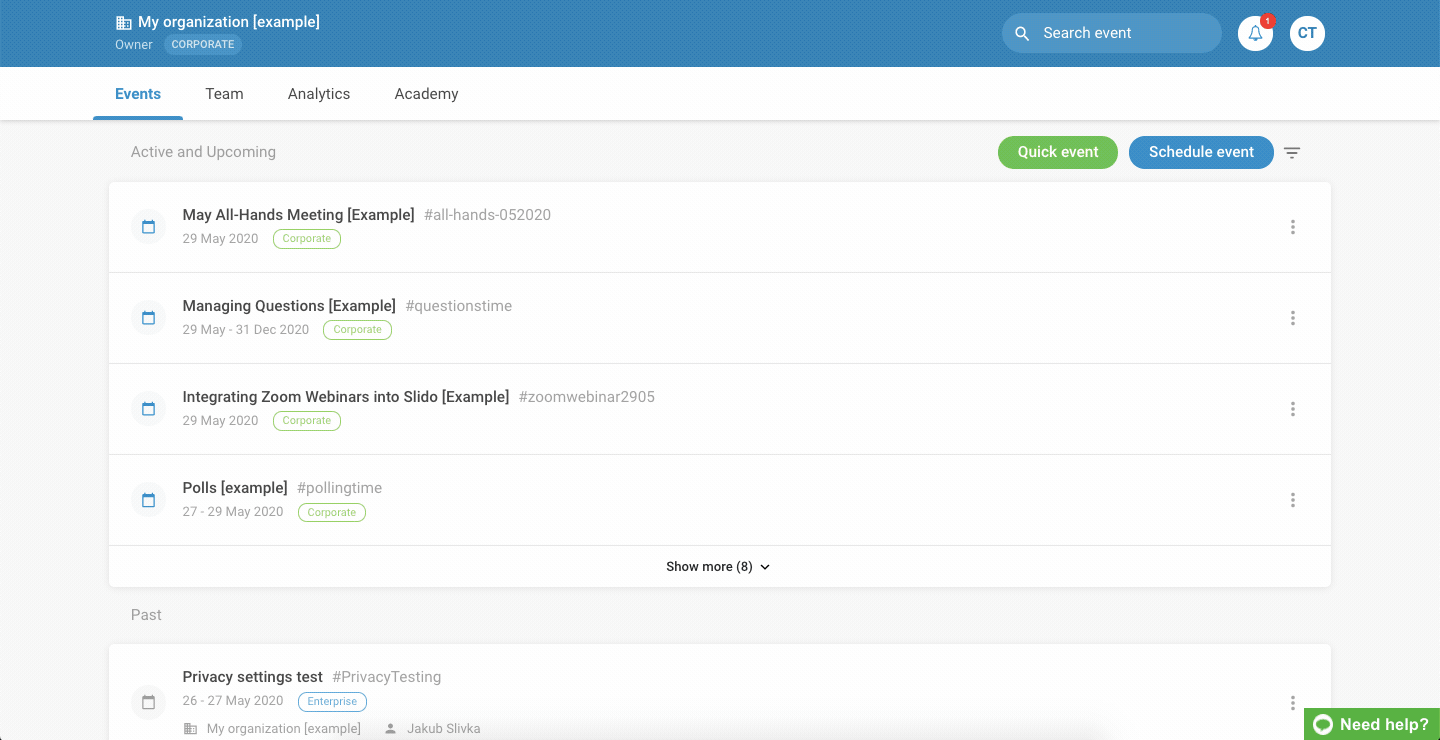Click calendar icon of Privacy settings test
This screenshot has width=1440, height=740.
(149, 702)
